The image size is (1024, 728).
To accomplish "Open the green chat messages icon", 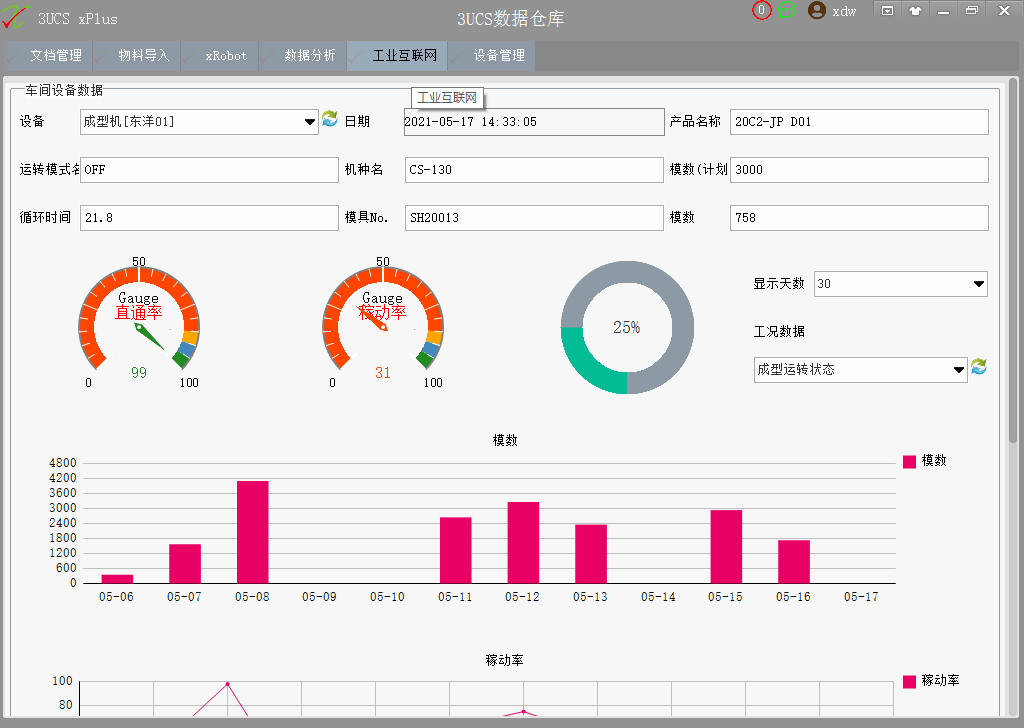I will pos(787,10).
